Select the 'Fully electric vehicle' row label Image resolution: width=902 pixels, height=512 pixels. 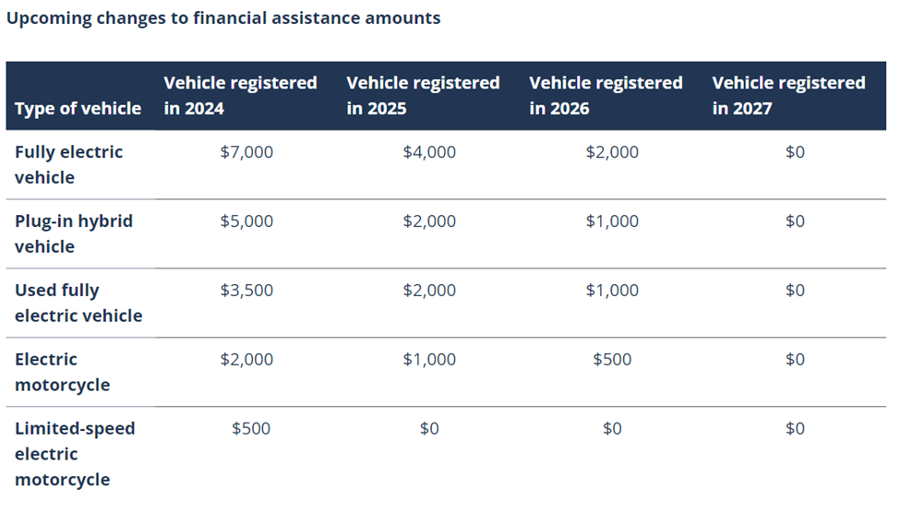tap(69, 165)
